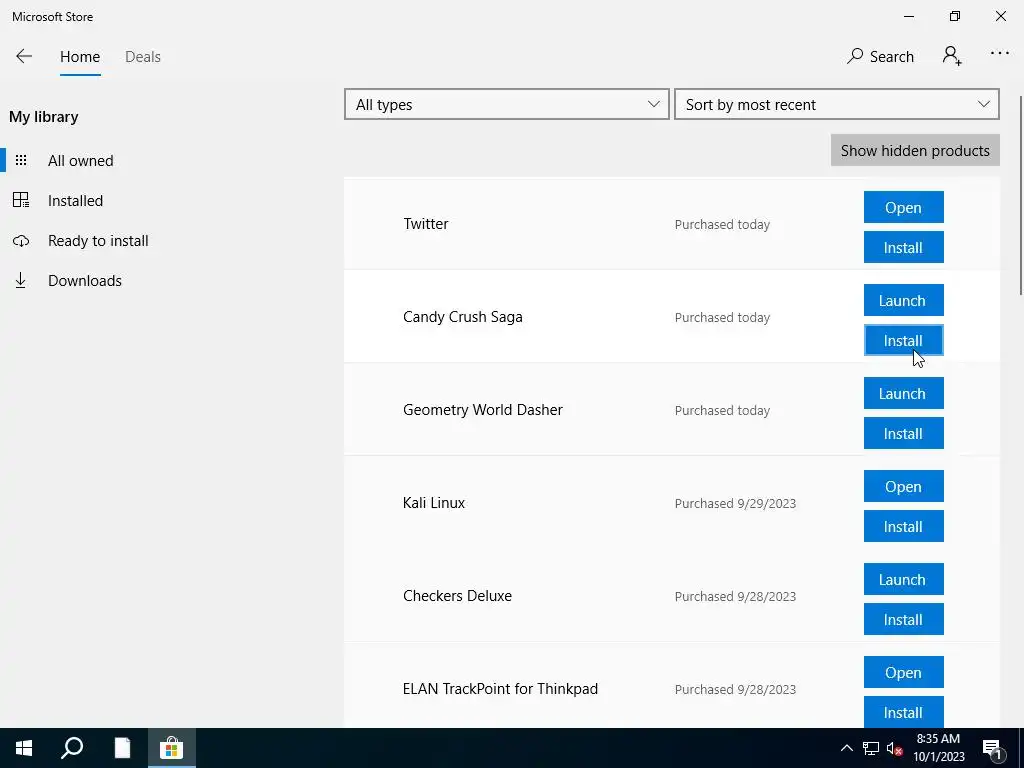Open Kali Linux
The width and height of the screenshot is (1024, 768).
pyautogui.click(x=903, y=487)
